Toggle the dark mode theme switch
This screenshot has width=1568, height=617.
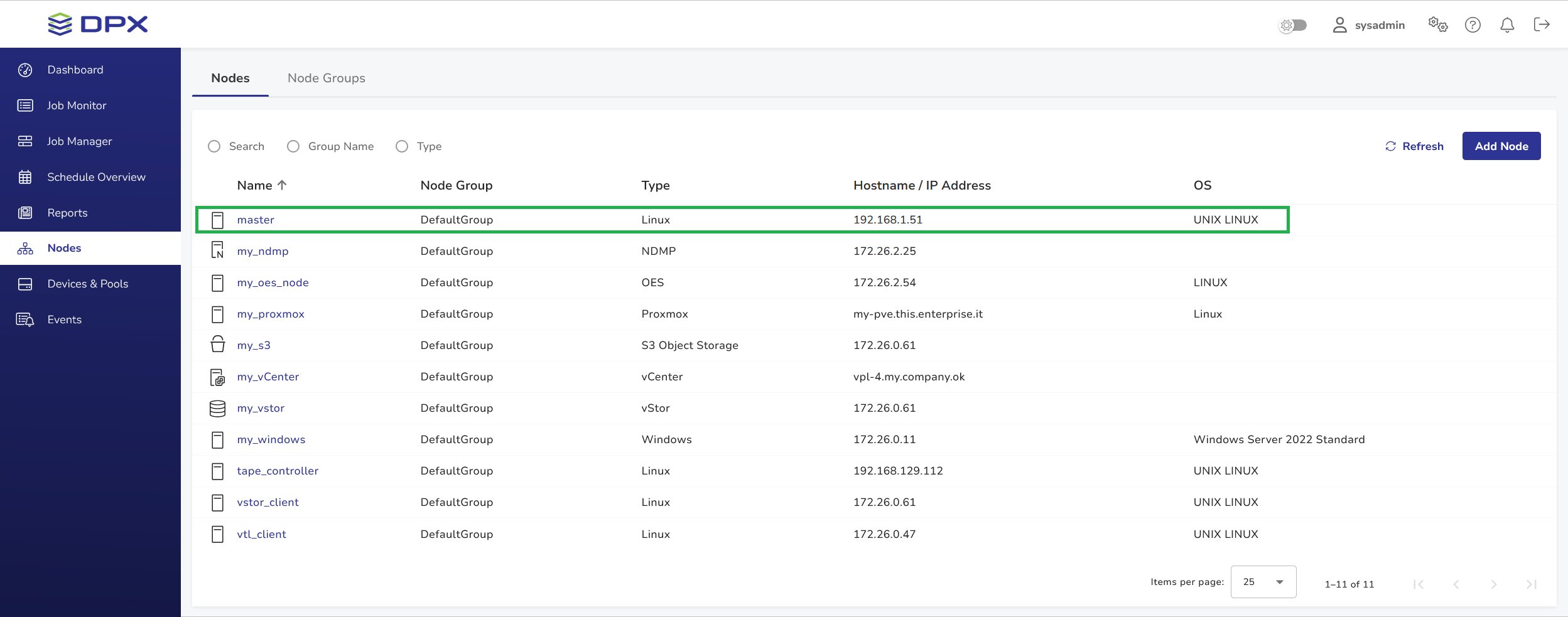click(1294, 25)
